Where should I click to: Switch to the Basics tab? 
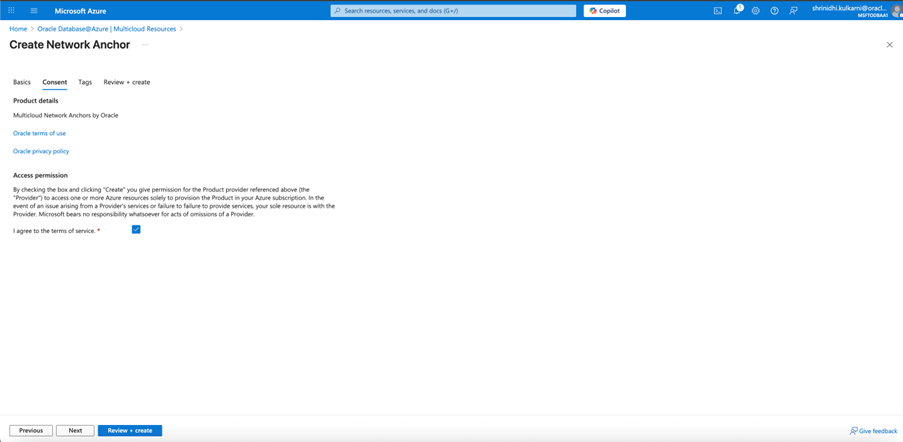tap(22, 82)
